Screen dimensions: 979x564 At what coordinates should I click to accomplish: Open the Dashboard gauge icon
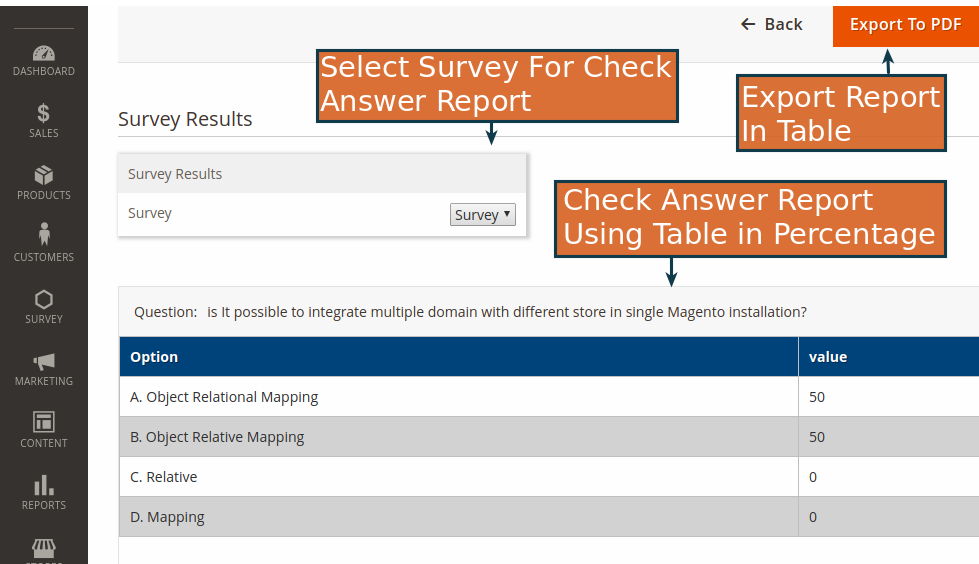(44, 54)
